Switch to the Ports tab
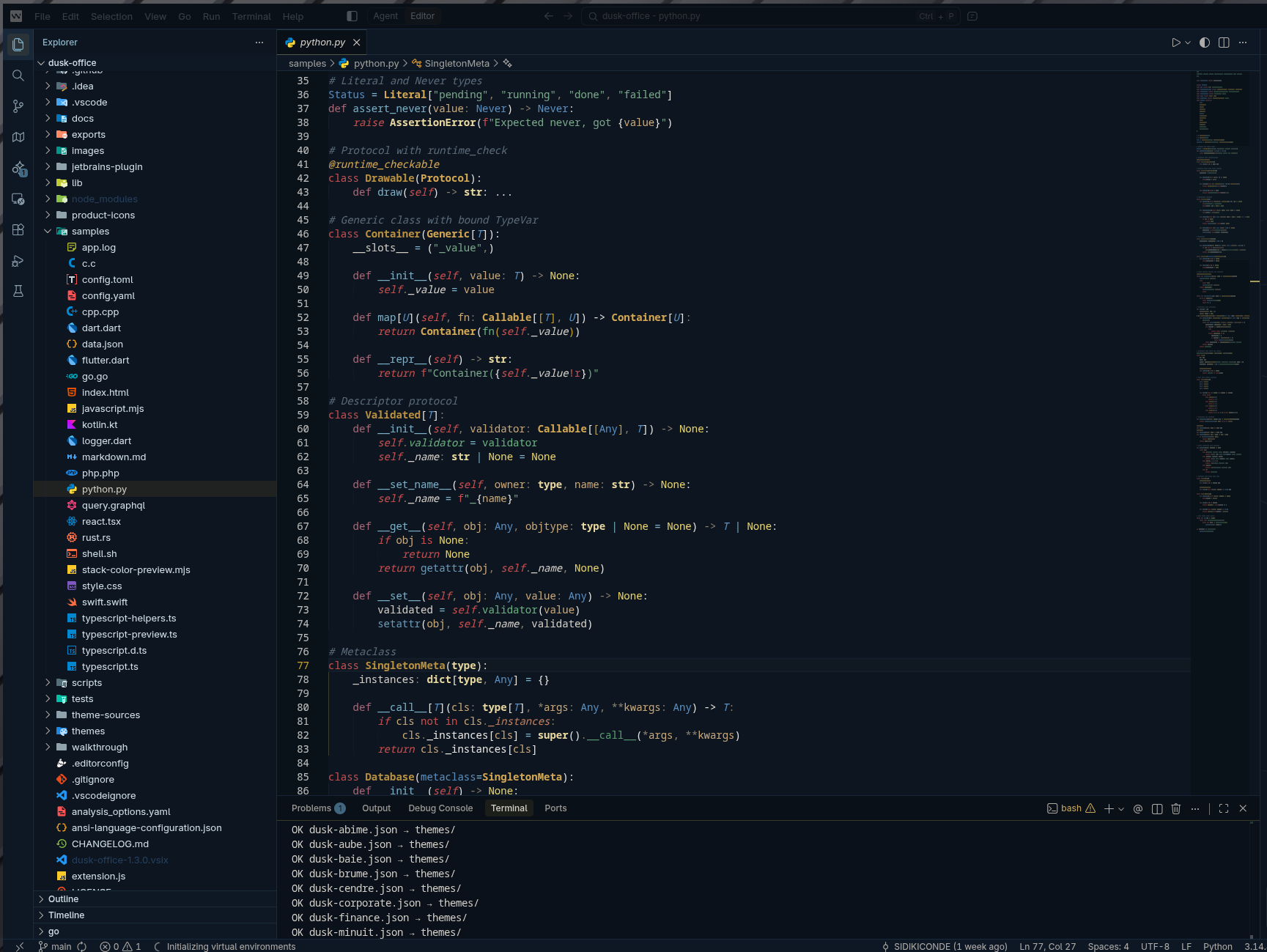 click(x=555, y=808)
